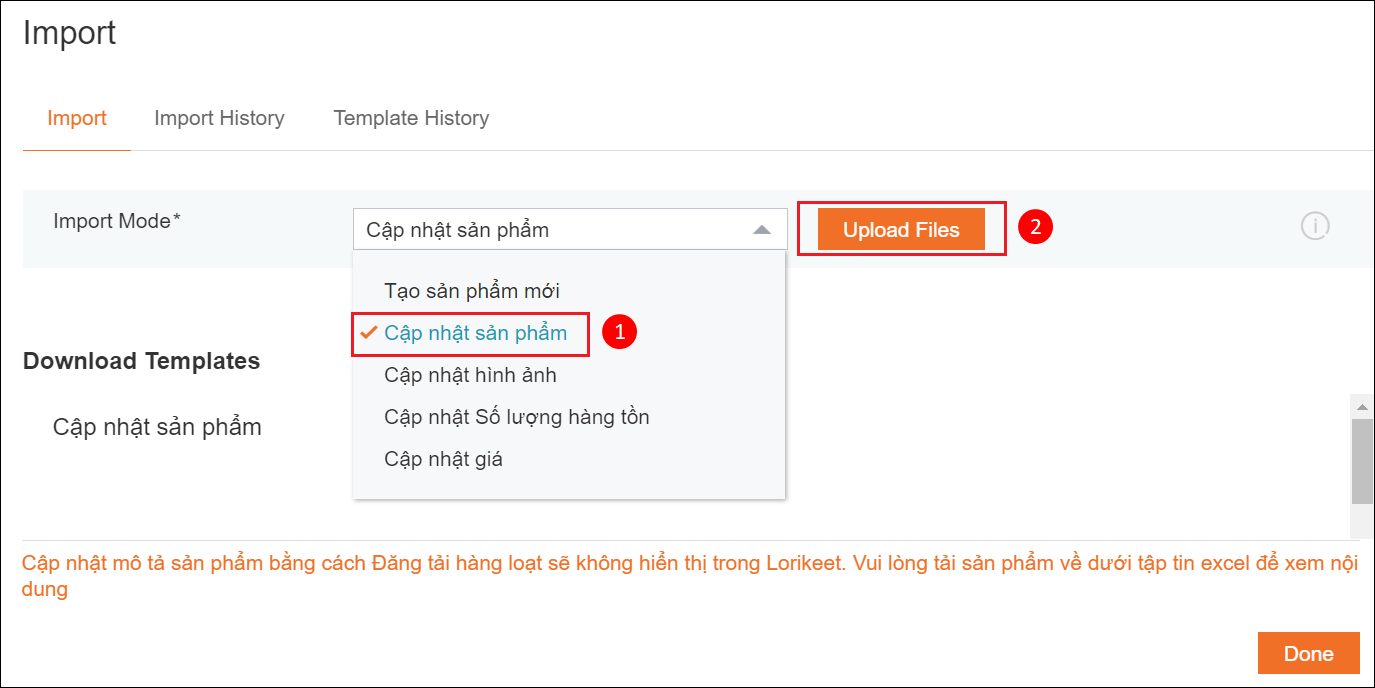Viewport: 1375px width, 688px height.
Task: Open the Template History tab
Action: (411, 118)
